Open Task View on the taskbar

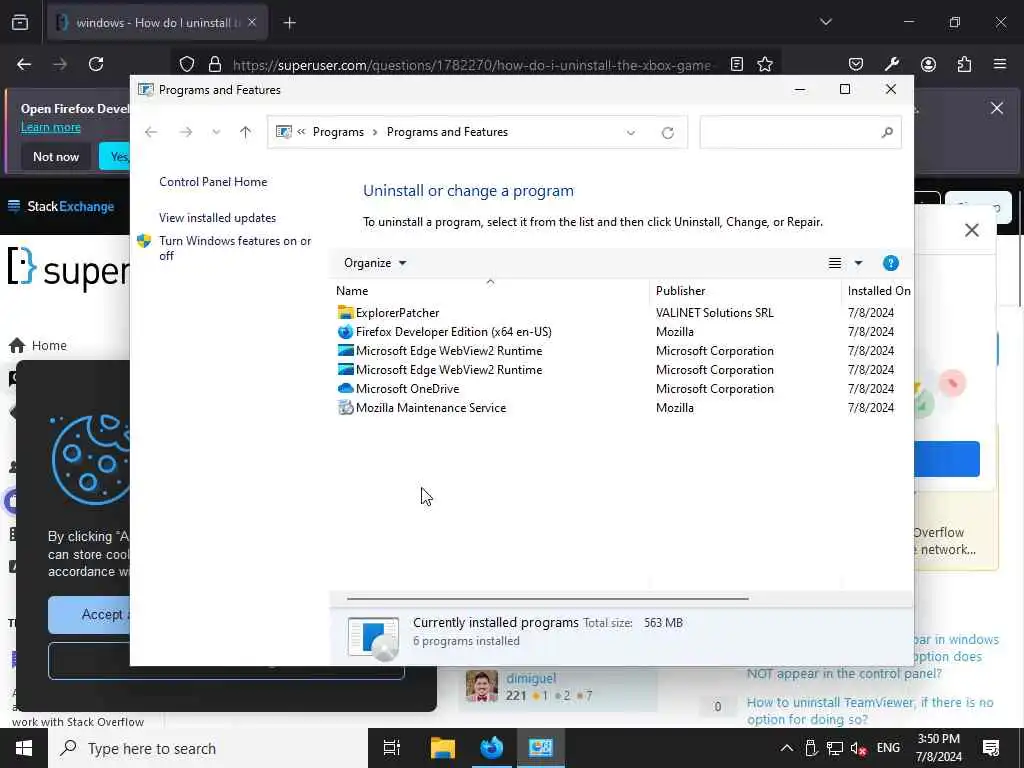tap(392, 748)
